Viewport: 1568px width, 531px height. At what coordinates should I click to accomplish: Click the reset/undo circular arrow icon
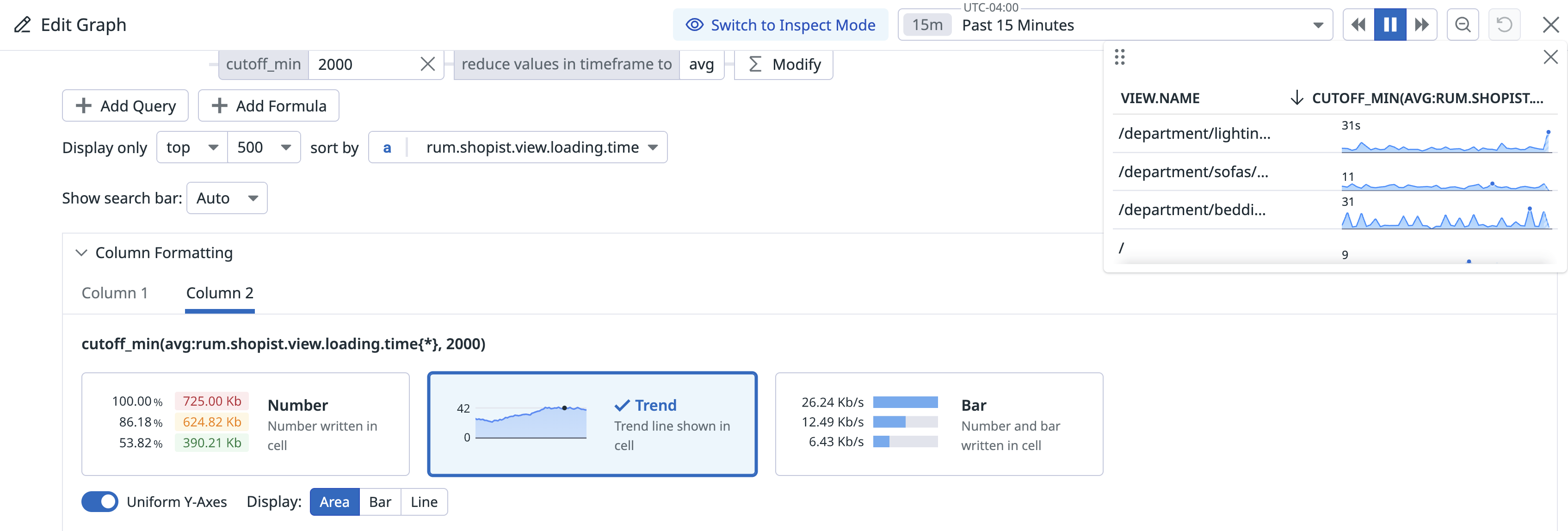point(1504,25)
